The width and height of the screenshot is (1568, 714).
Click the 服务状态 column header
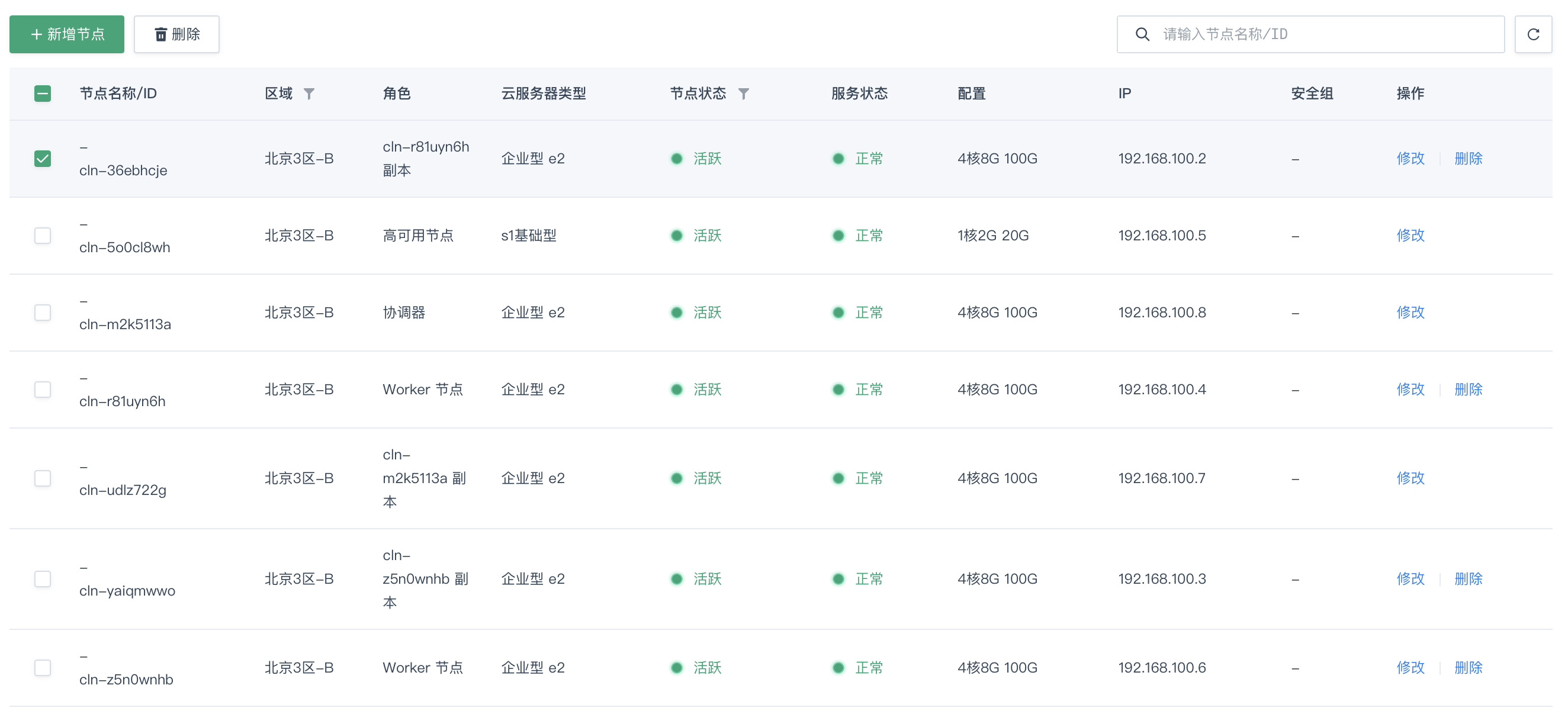(859, 94)
